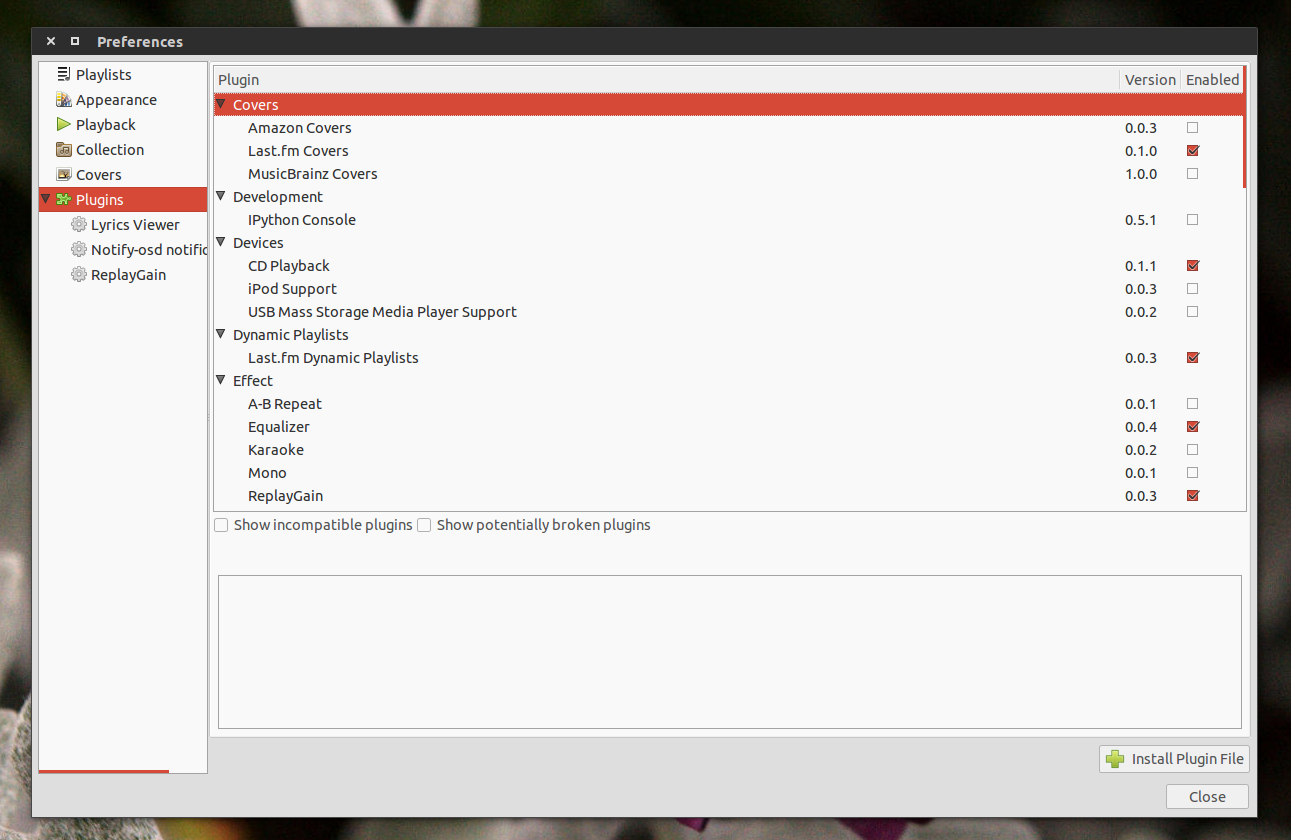Uncheck the CD Playback plugin
1291x840 pixels.
pyautogui.click(x=1192, y=266)
